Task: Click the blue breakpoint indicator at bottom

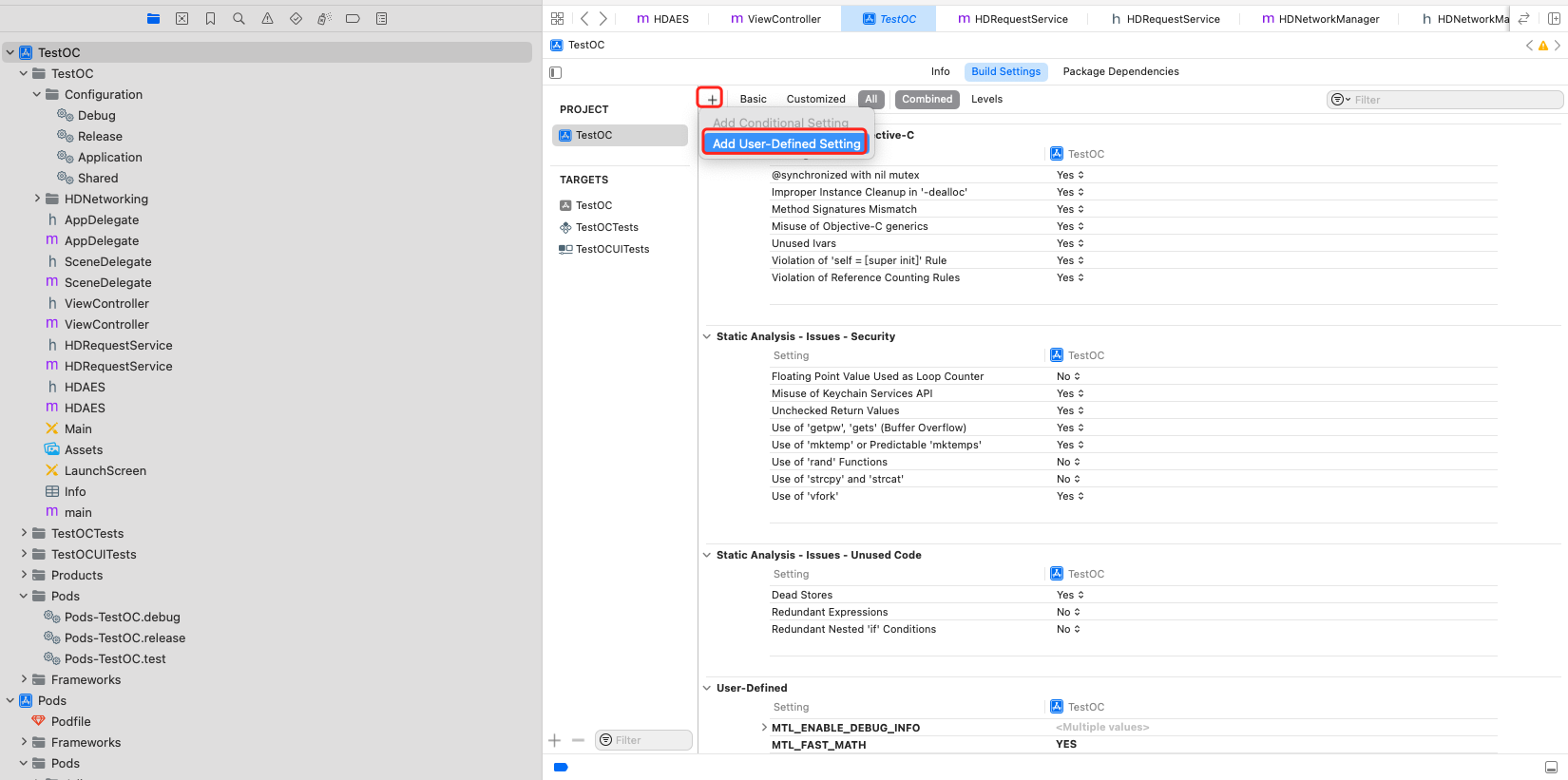Action: coord(561,767)
